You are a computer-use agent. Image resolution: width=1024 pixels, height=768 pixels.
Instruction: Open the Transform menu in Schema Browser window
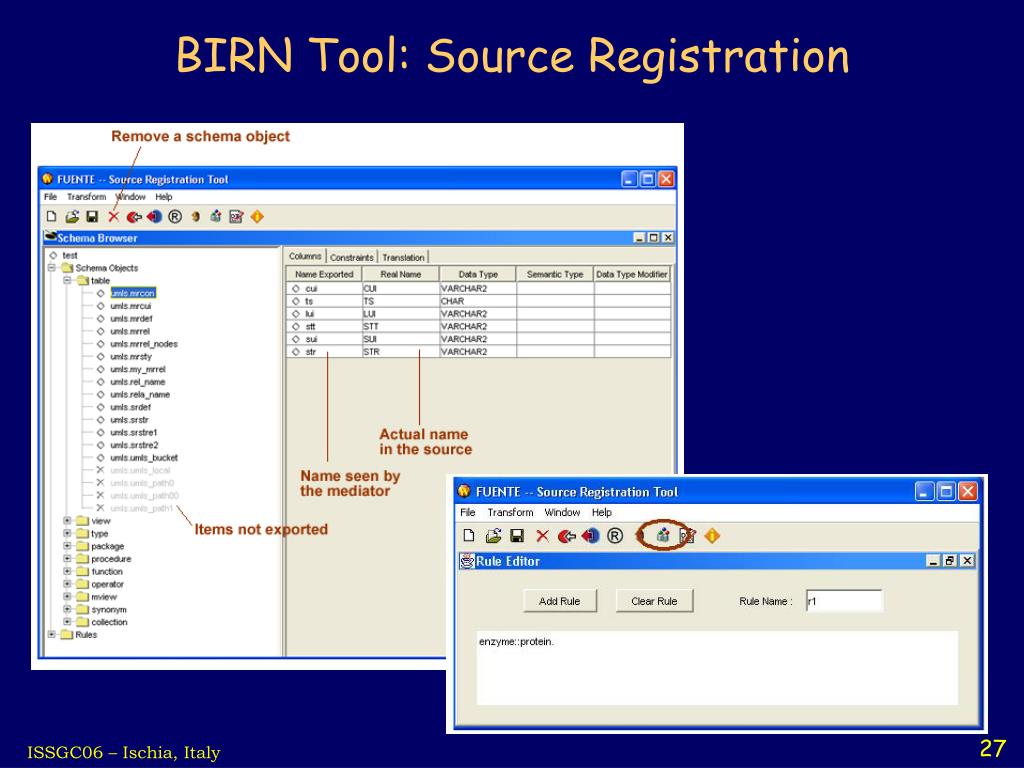coord(86,197)
